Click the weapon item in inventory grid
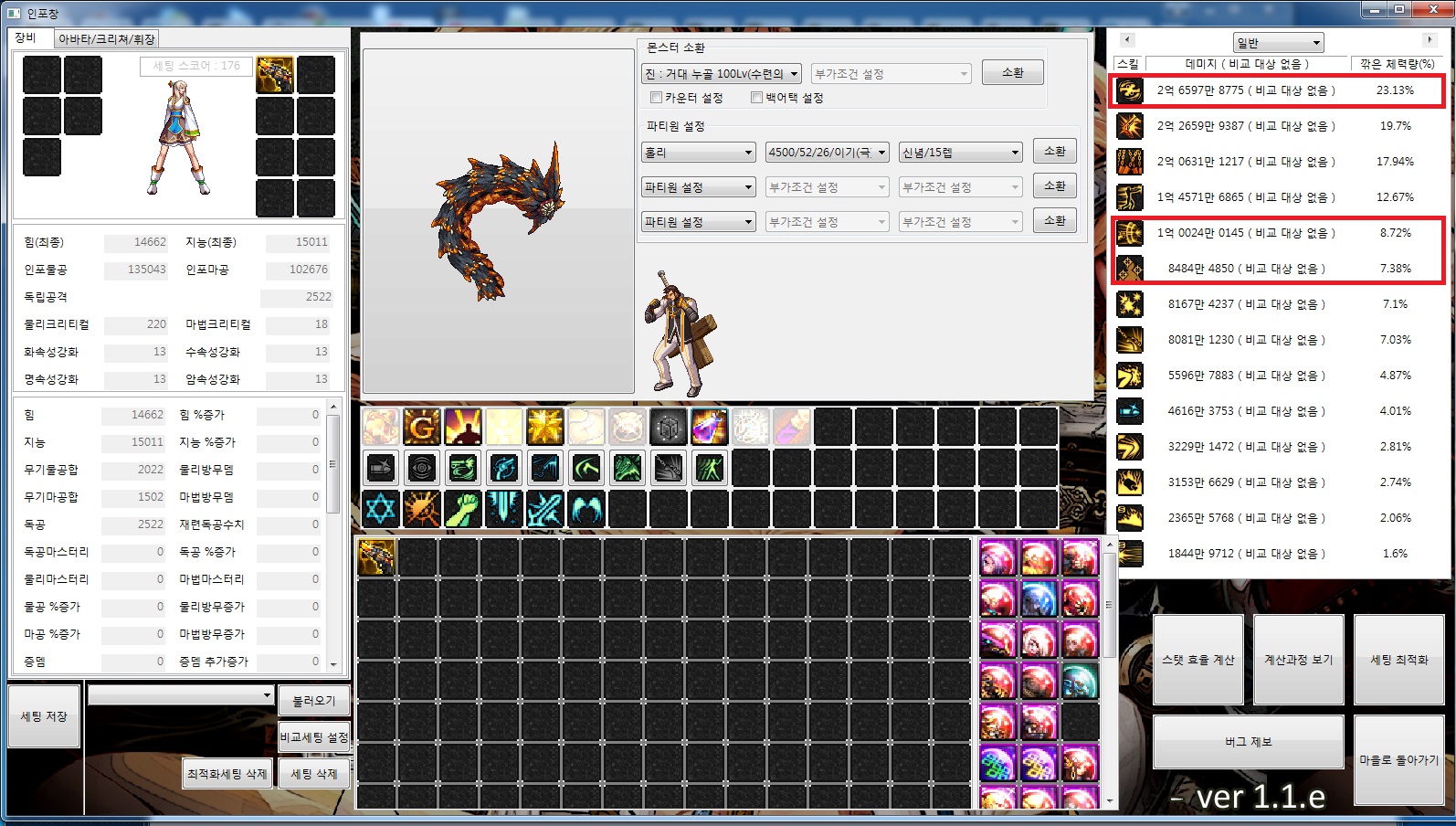 tap(377, 557)
